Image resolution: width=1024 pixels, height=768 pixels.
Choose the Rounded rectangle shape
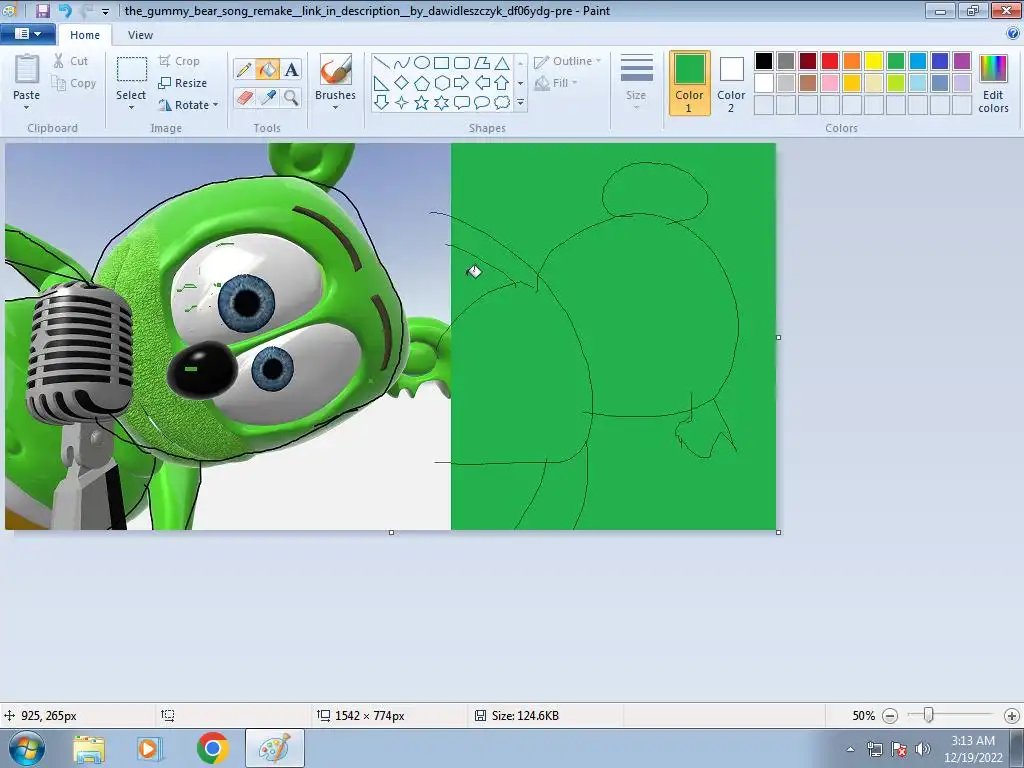[462, 63]
